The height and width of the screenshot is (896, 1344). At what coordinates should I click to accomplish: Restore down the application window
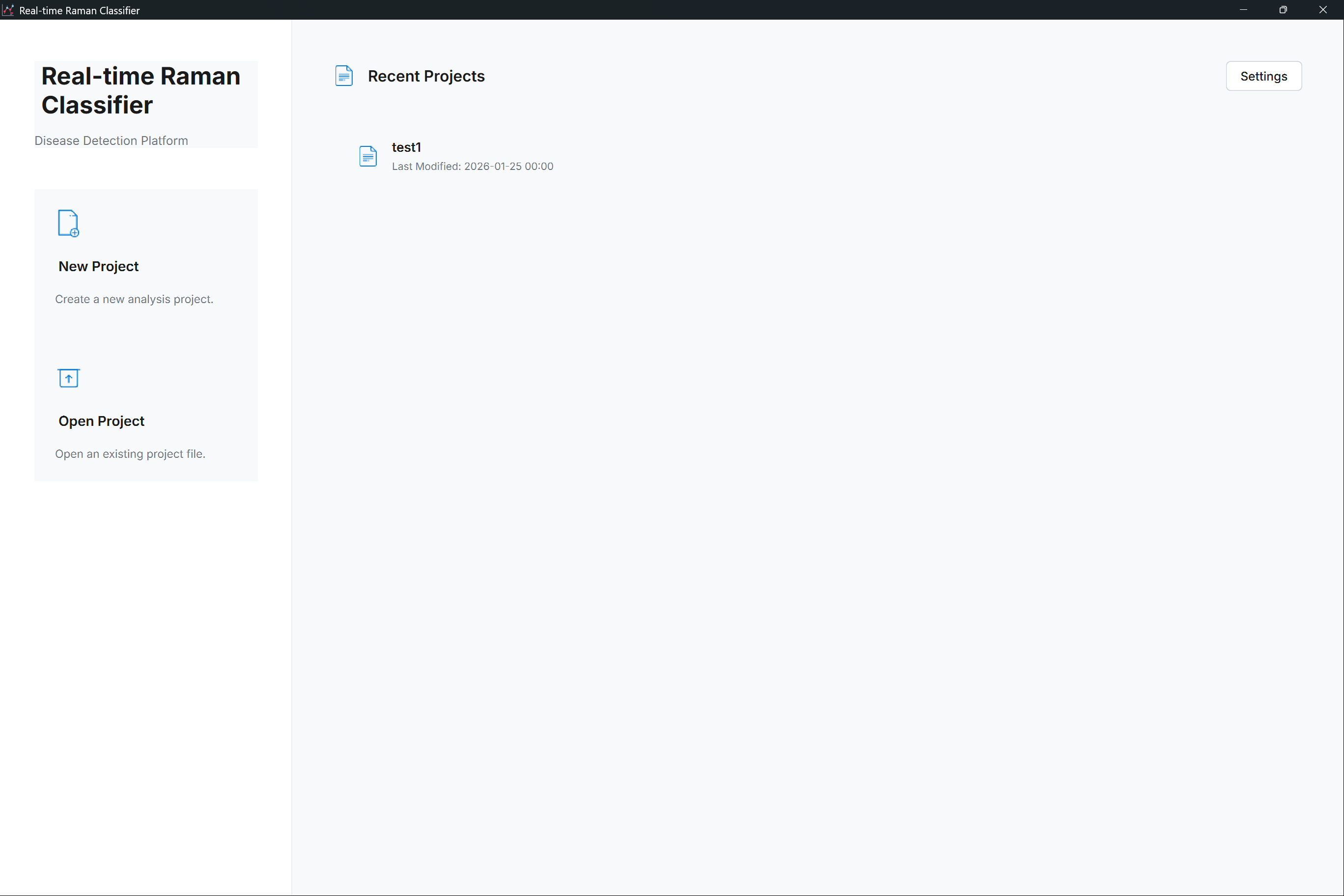(x=1283, y=10)
